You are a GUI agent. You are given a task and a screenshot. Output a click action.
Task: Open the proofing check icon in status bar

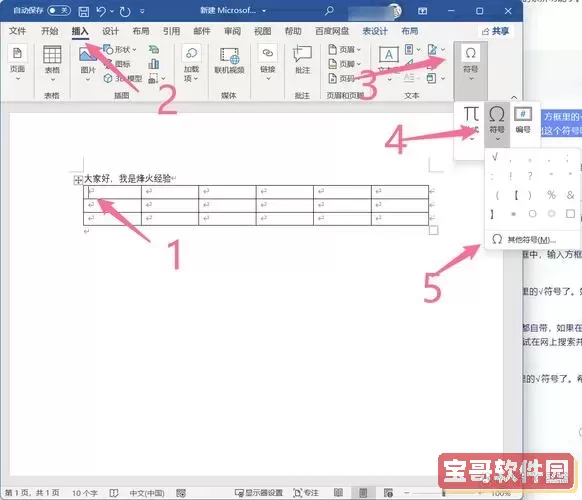click(114, 493)
